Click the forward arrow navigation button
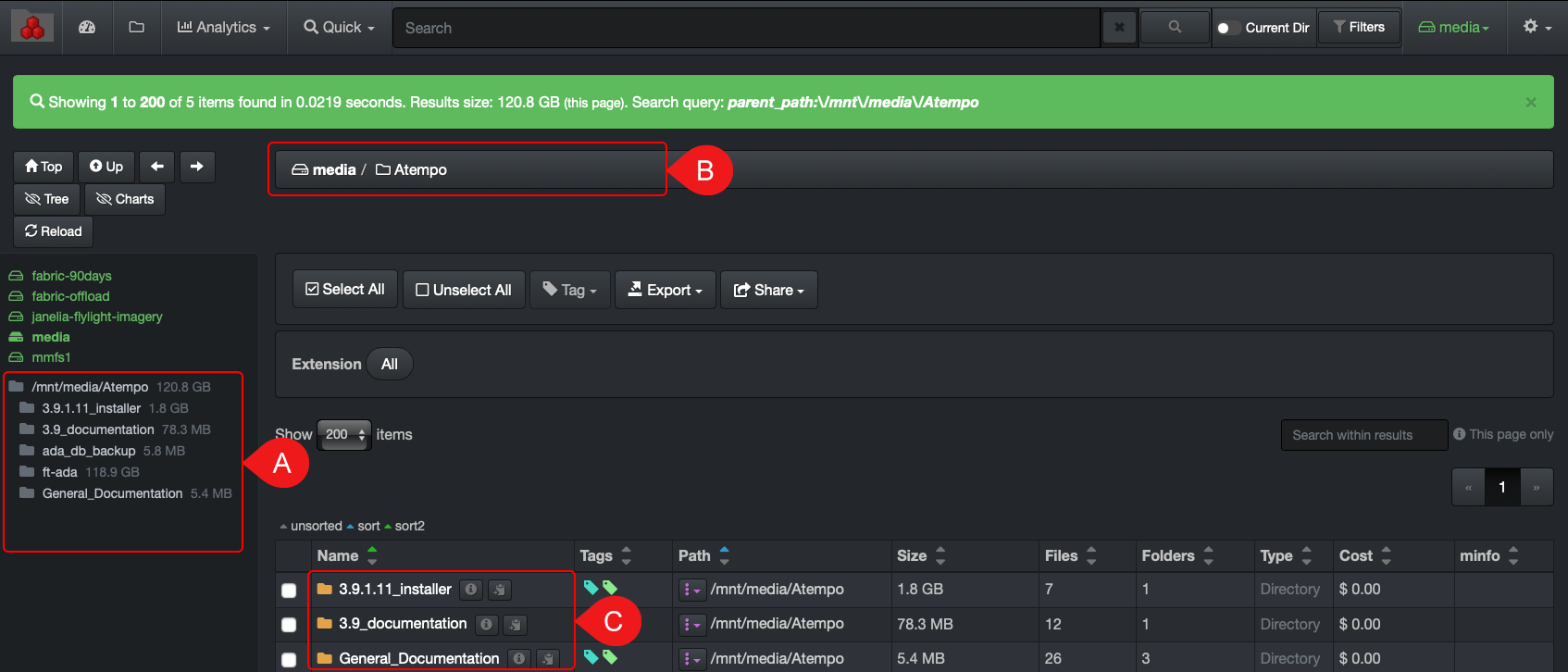The height and width of the screenshot is (672, 1568). (x=197, y=167)
